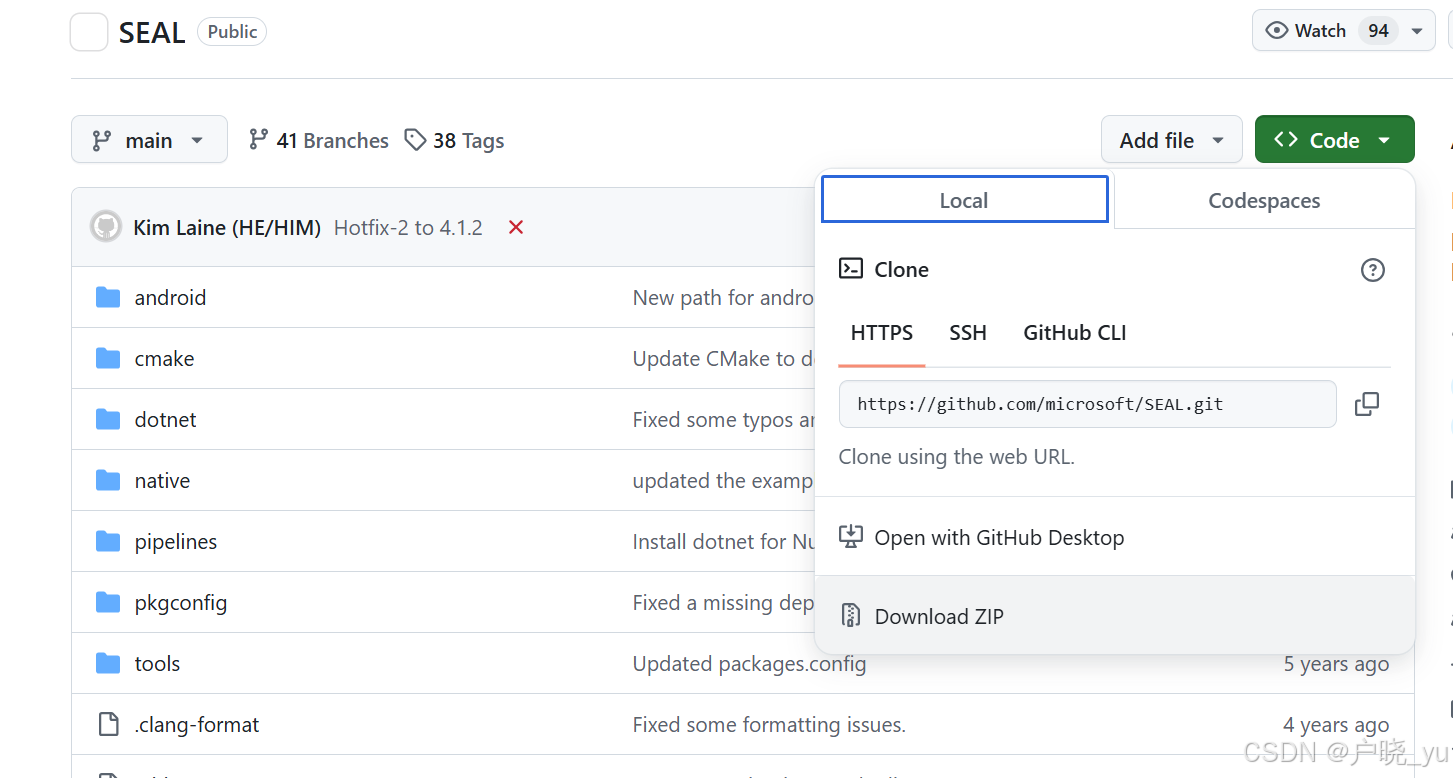This screenshot has width=1453, height=778.
Task: Click the tag icon beside 38 Tags
Action: 415,140
